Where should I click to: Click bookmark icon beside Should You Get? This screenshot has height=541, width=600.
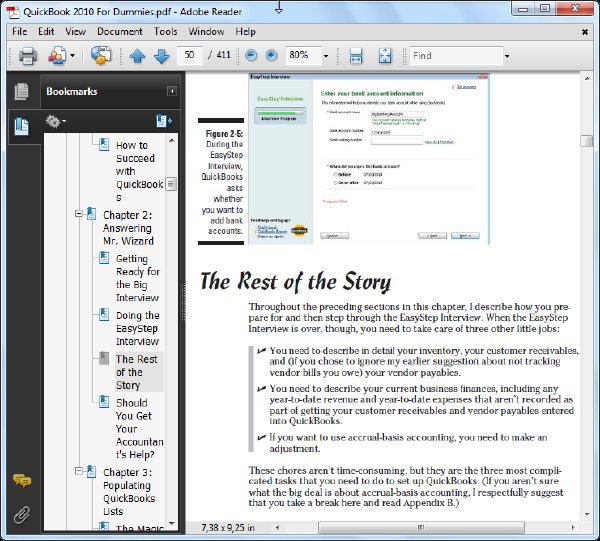click(x=104, y=401)
